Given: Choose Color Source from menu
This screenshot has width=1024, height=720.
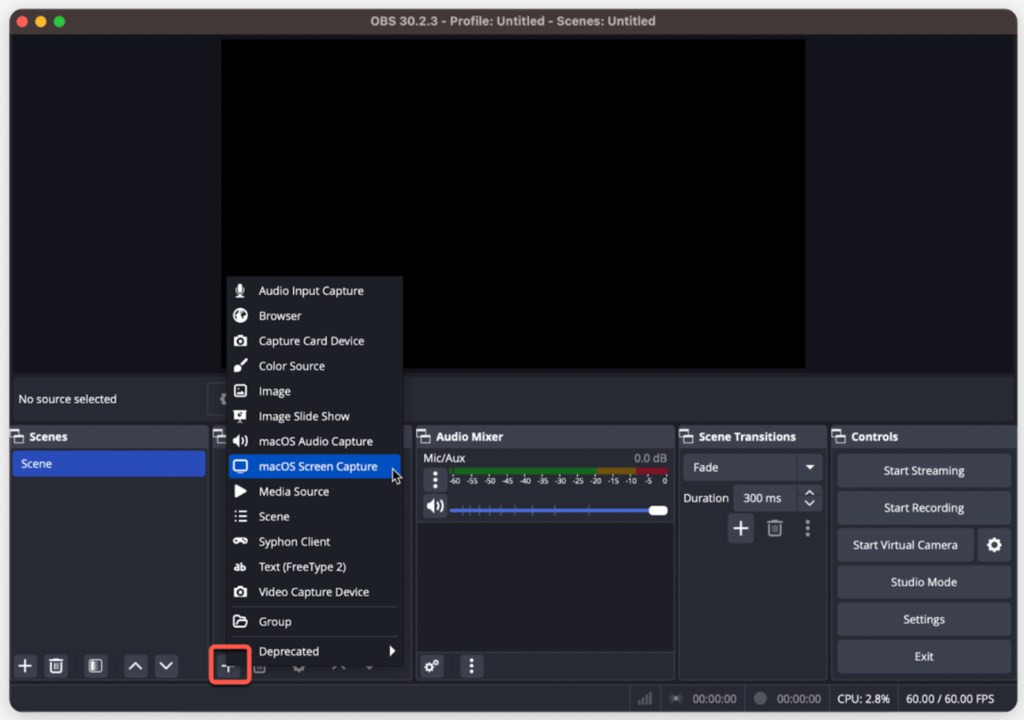Looking at the screenshot, I should pos(314,366).
